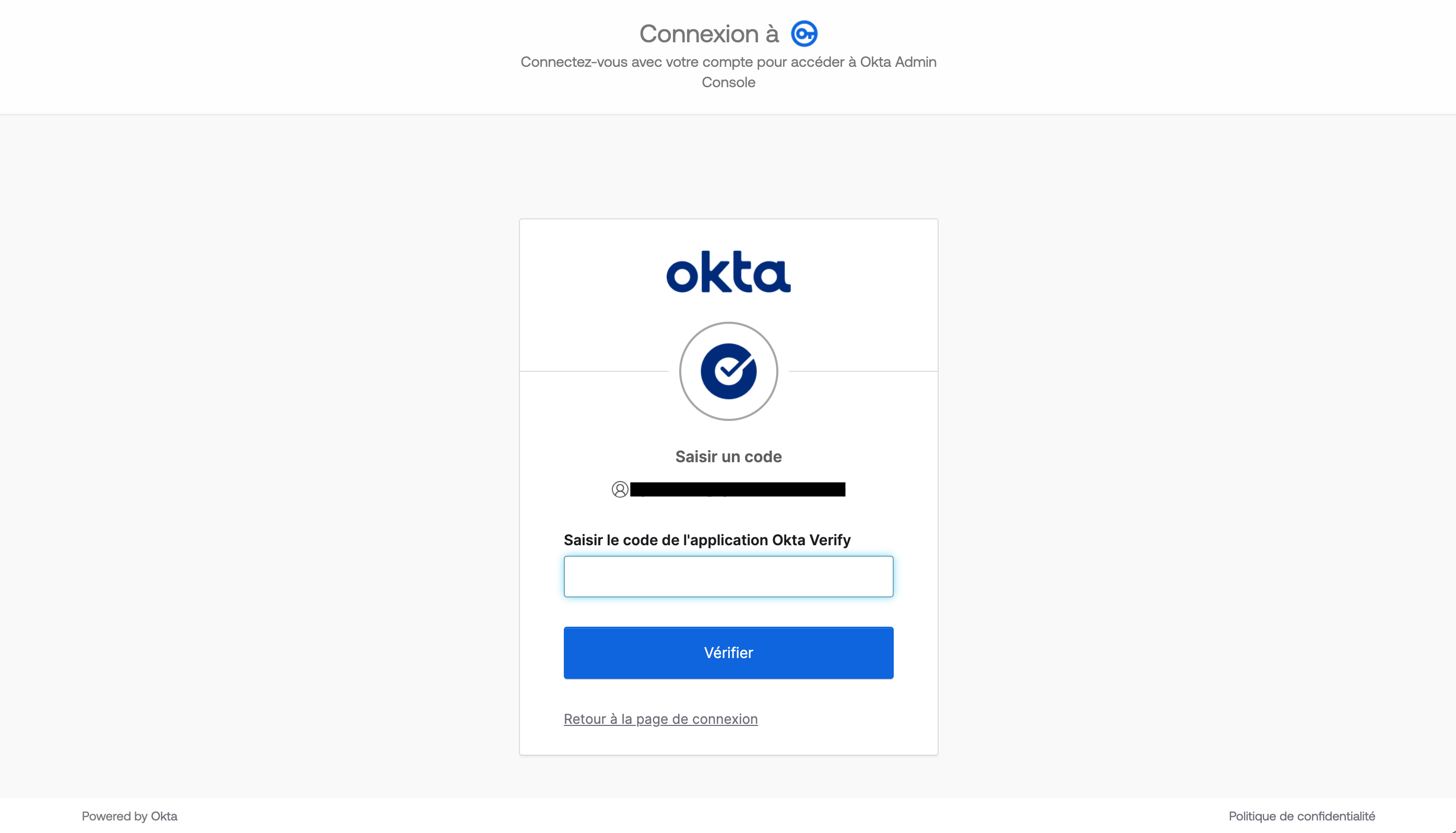Click the Connexion à title text

(x=709, y=34)
